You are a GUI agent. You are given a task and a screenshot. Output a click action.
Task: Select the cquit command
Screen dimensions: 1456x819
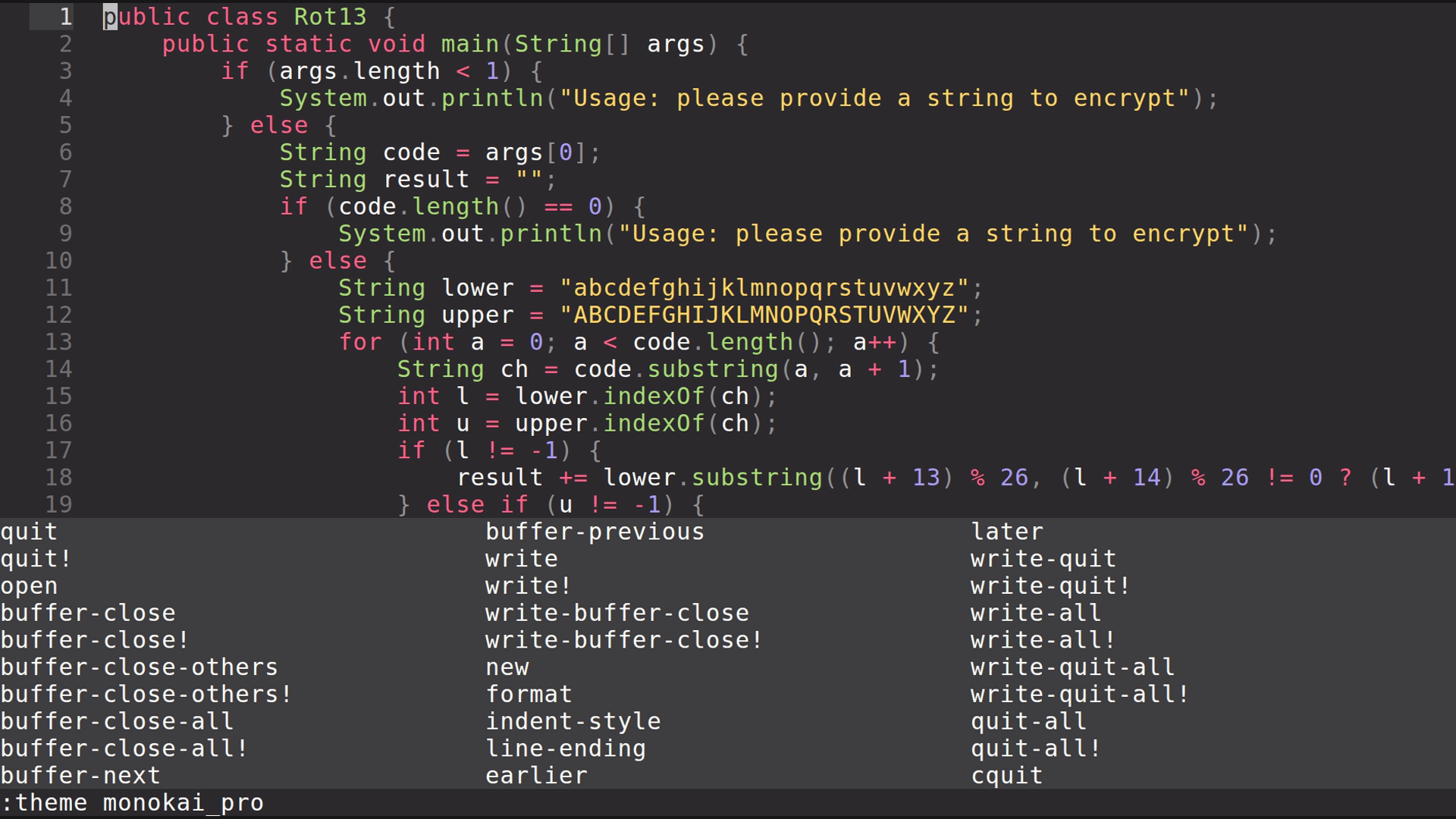point(1006,775)
